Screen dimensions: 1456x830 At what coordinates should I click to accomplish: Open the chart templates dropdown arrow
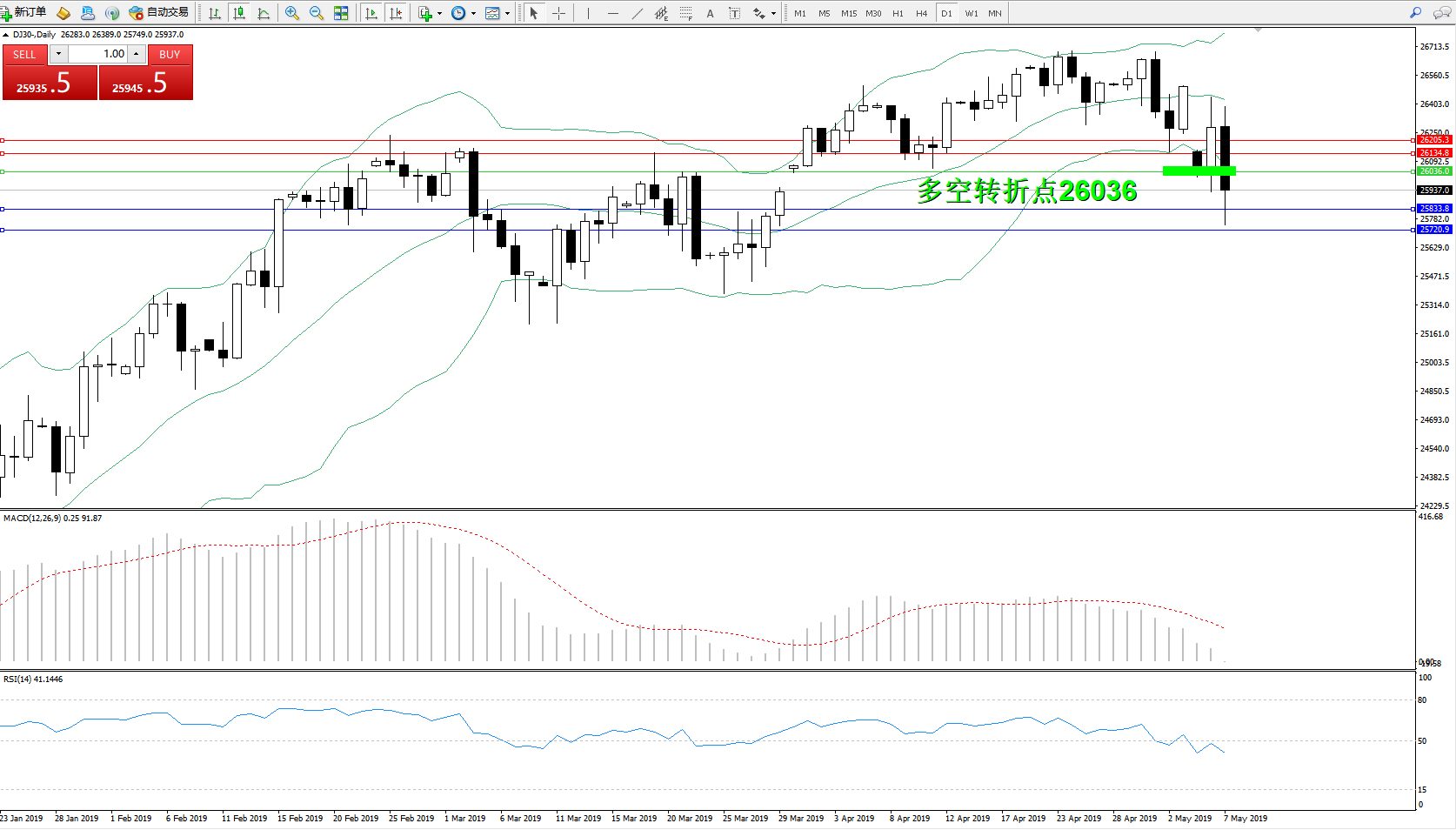coord(507,13)
